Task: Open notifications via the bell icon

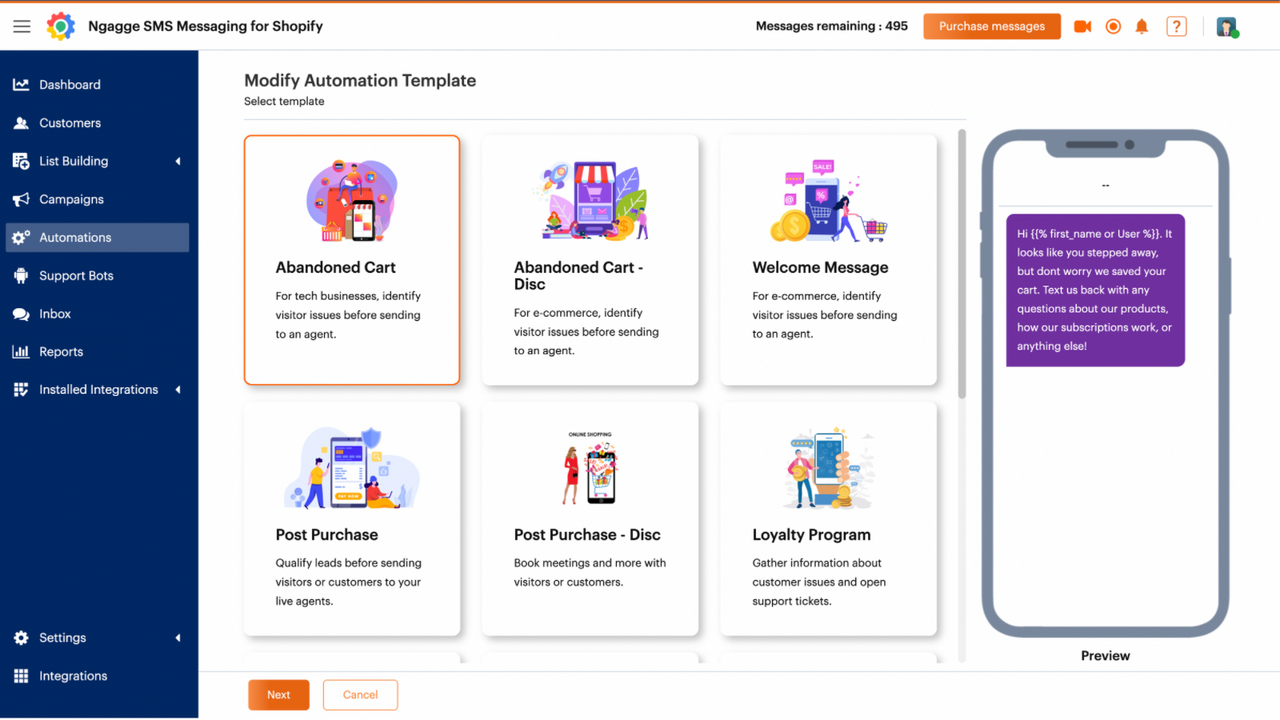Action: tap(1141, 26)
